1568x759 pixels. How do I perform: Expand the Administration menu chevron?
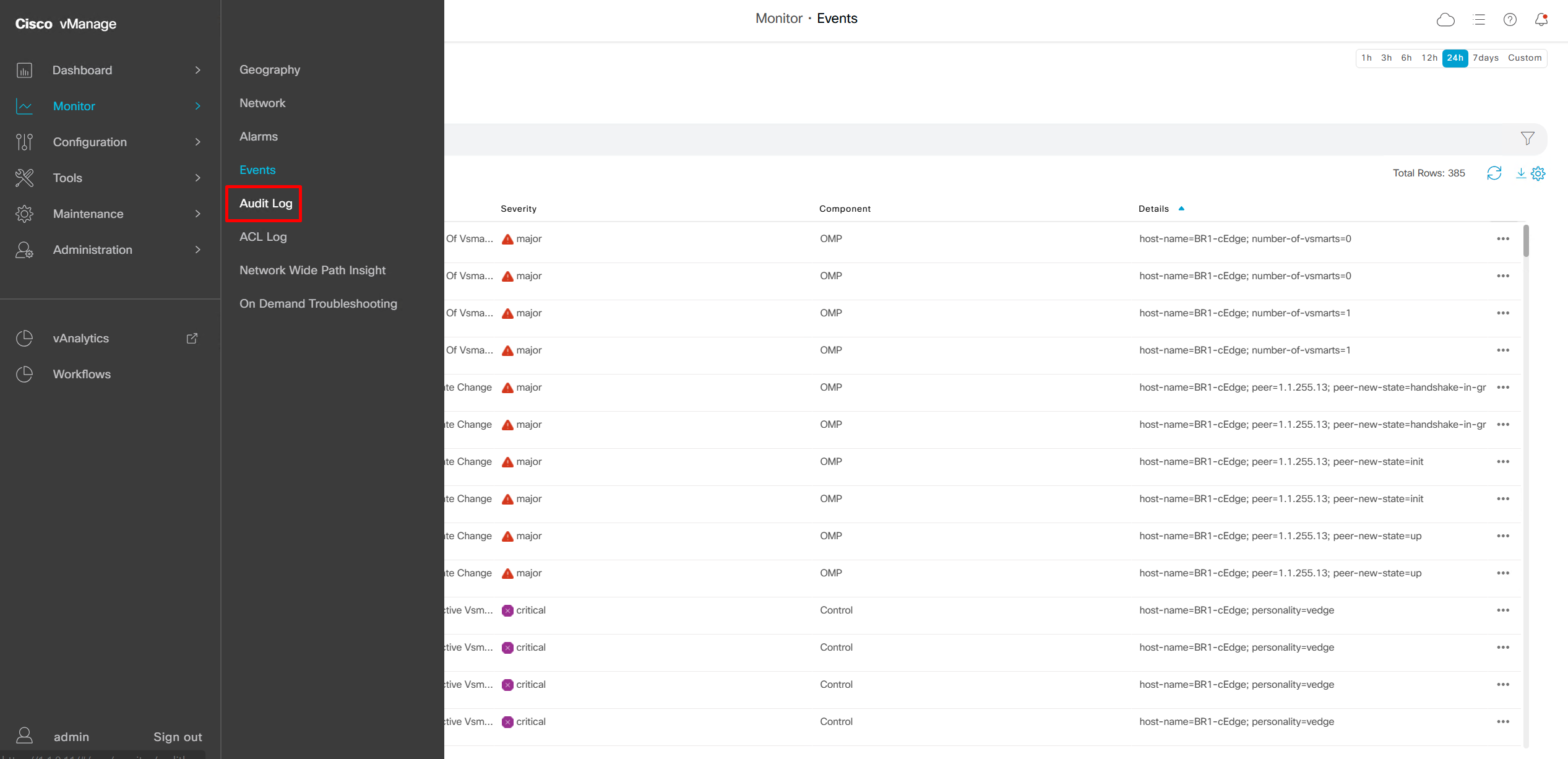[197, 249]
